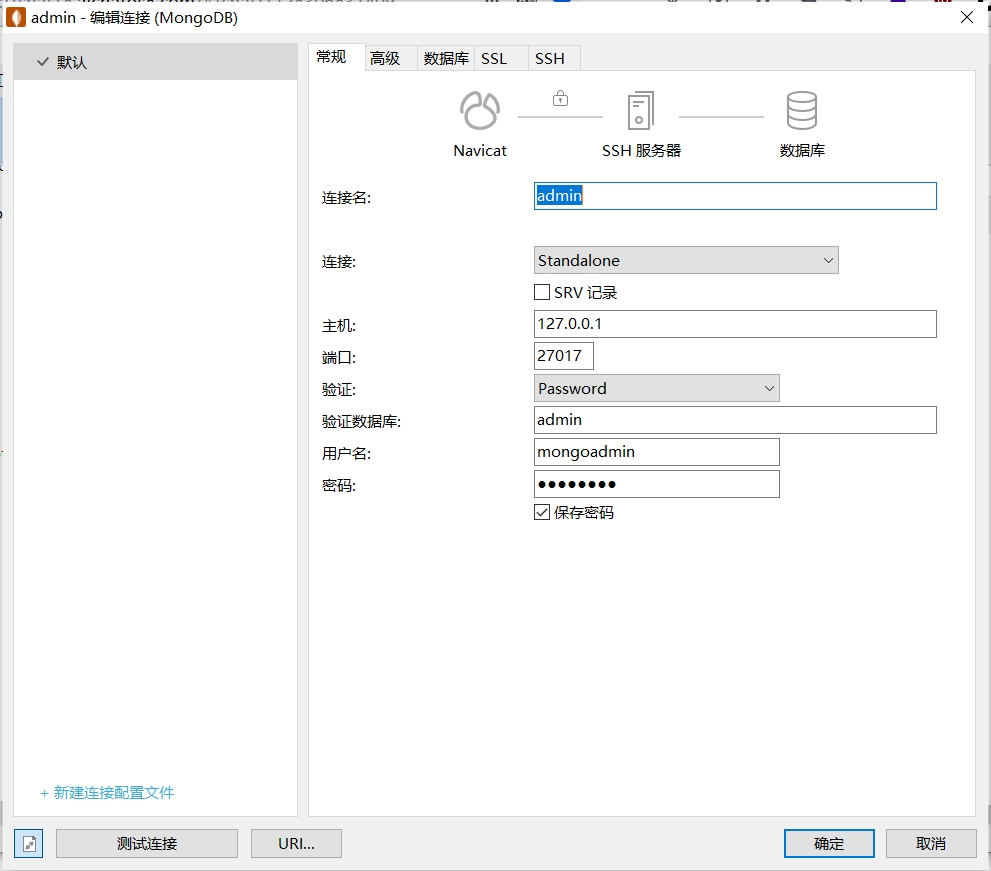Cancel with the 取消 button
Image resolution: width=991 pixels, height=871 pixels.
click(x=931, y=843)
